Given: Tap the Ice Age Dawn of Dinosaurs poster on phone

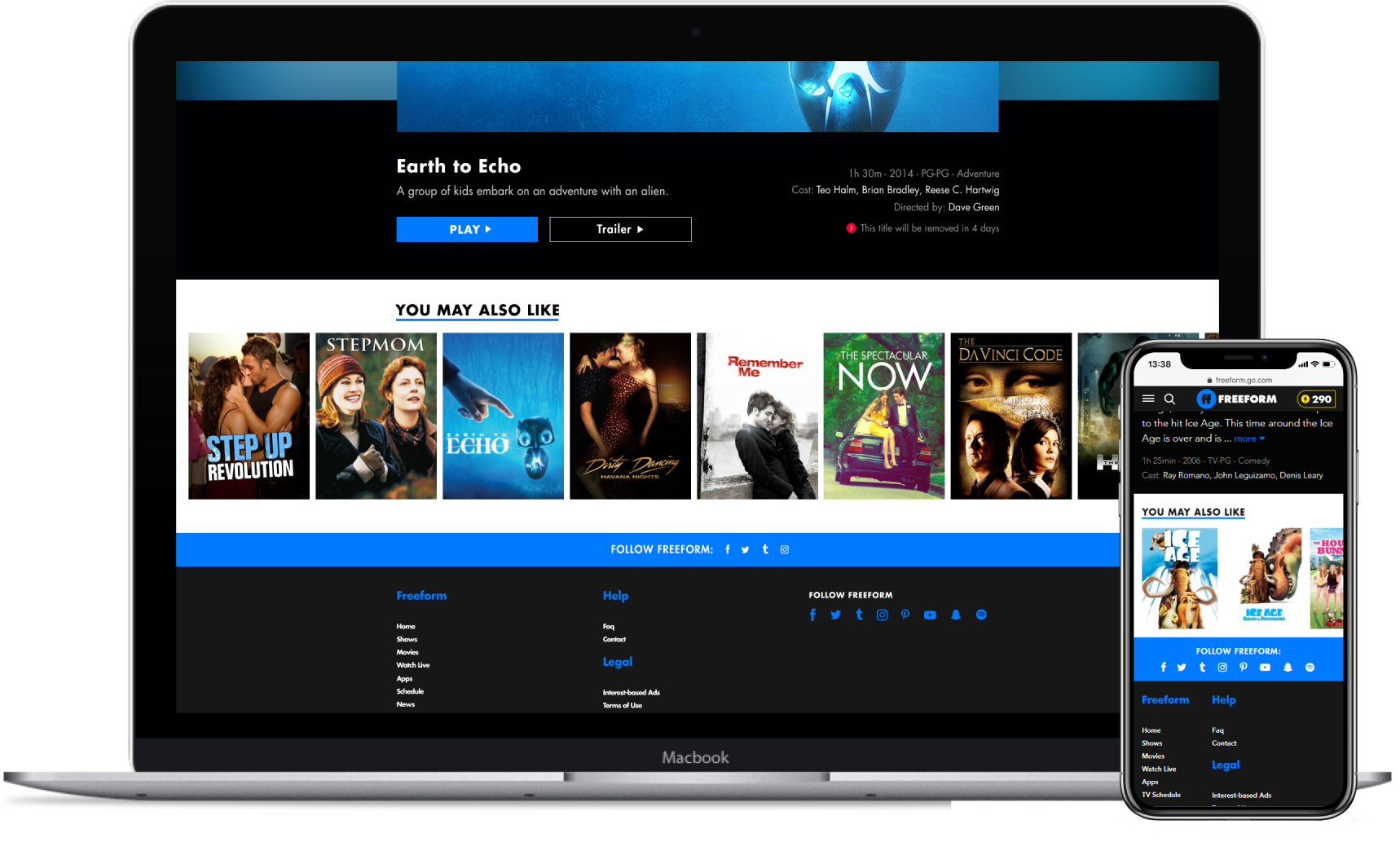Looking at the screenshot, I should 1264,578.
